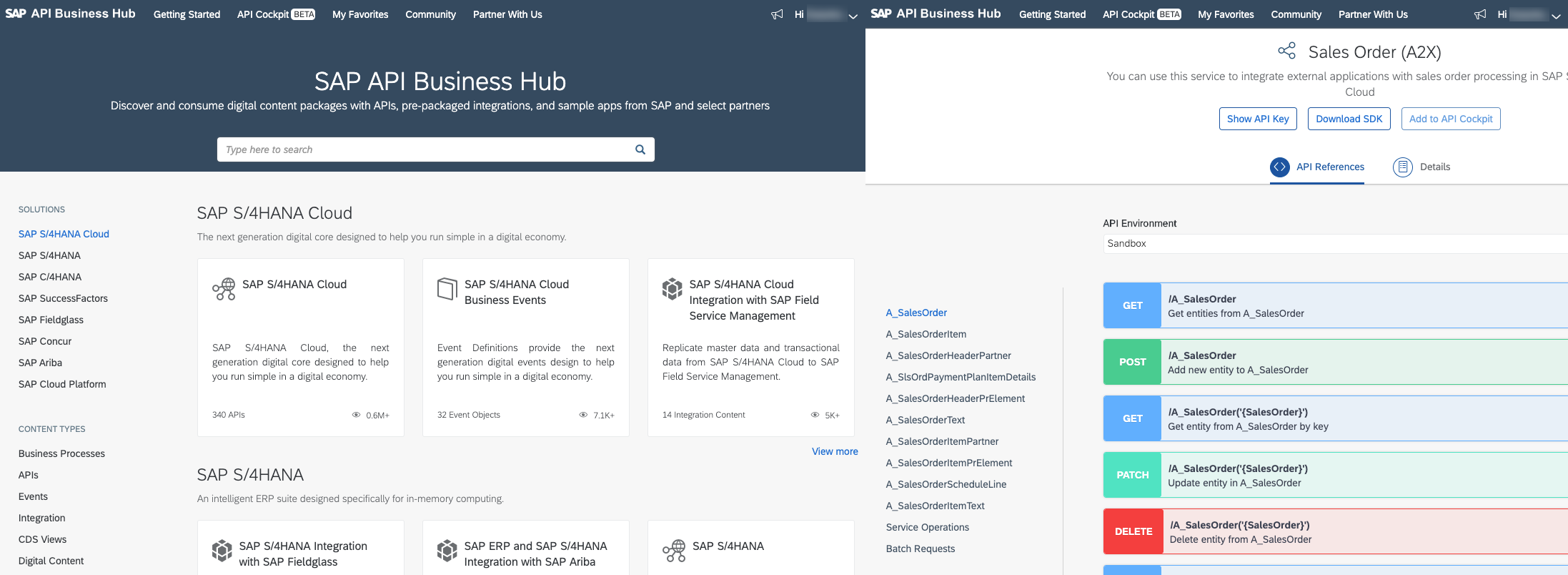1568x575 pixels.
Task: Select Service Operations in entity list
Action: [928, 527]
